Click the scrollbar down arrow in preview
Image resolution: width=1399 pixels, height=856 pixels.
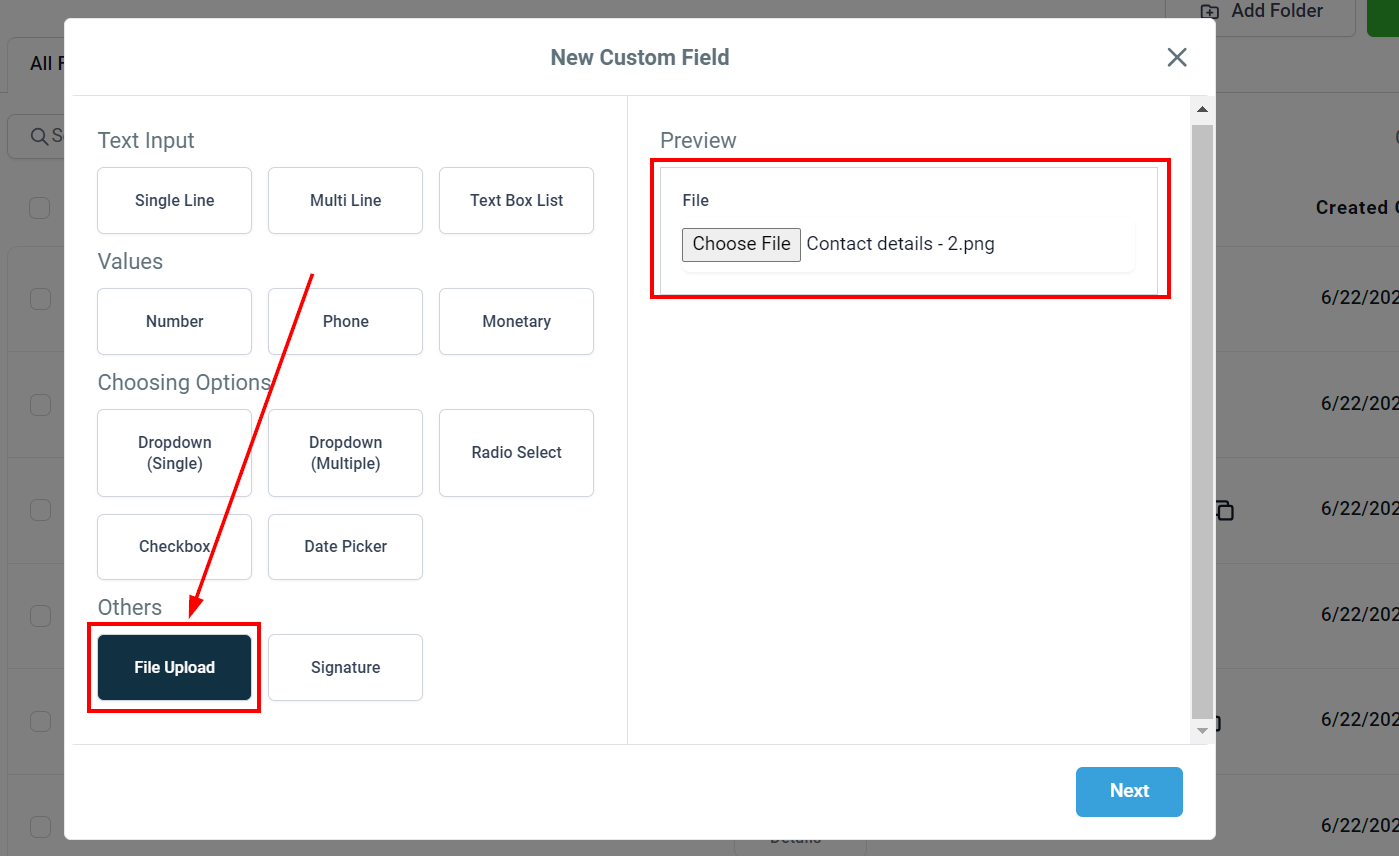[1202, 731]
